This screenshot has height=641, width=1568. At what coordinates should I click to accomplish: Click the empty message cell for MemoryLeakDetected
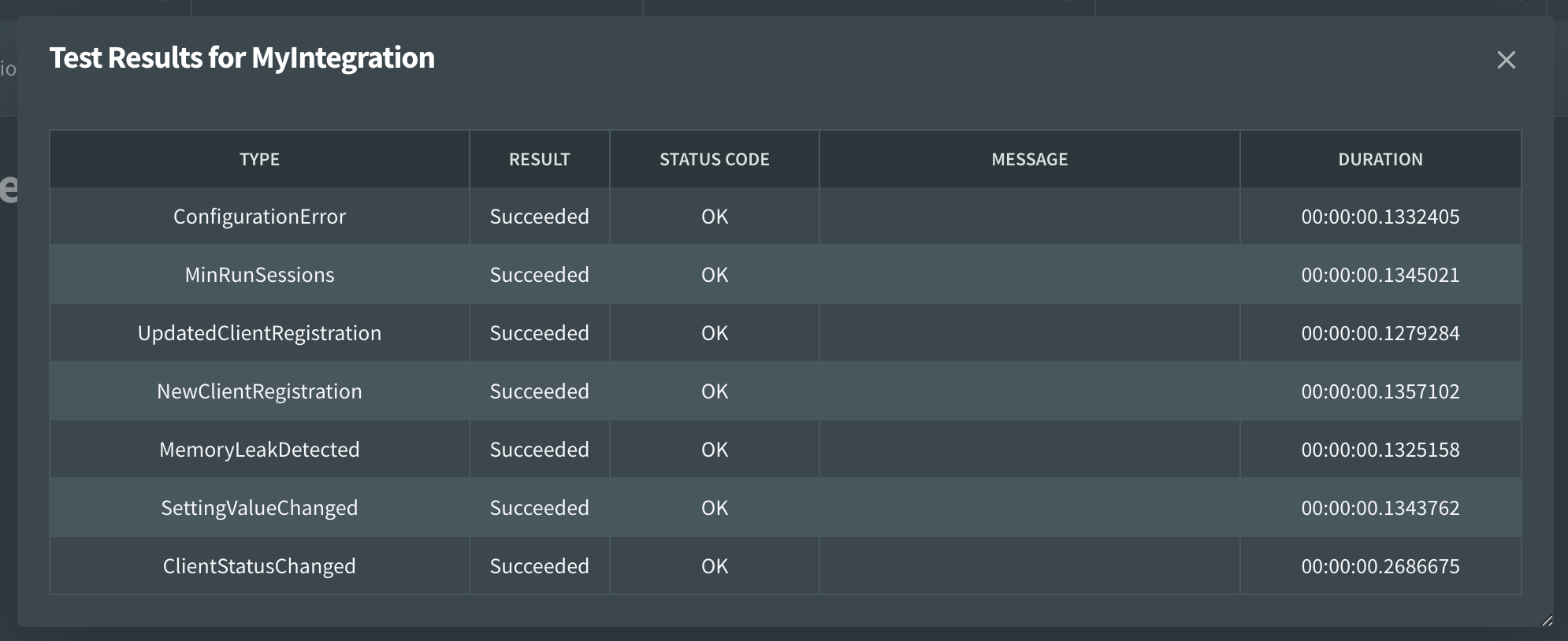1029,450
